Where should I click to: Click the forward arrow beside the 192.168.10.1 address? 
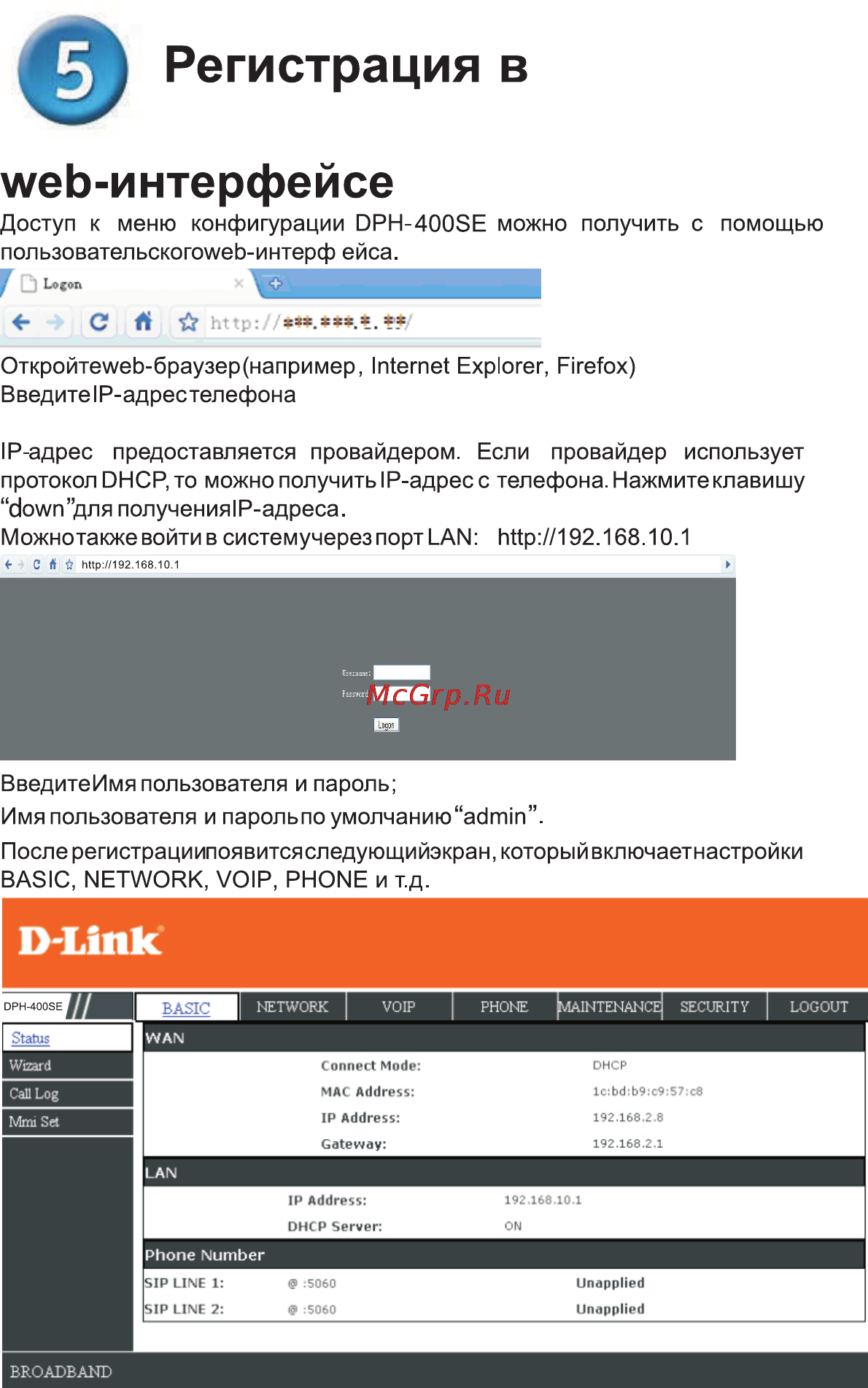[21, 564]
